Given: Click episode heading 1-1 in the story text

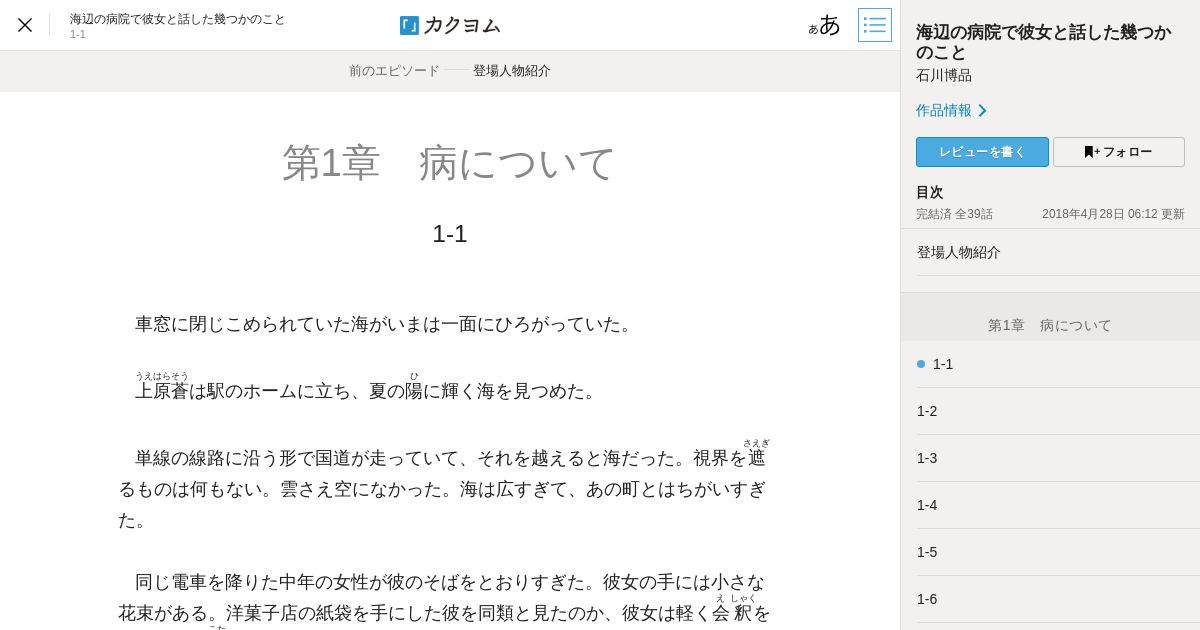Looking at the screenshot, I should point(450,234).
